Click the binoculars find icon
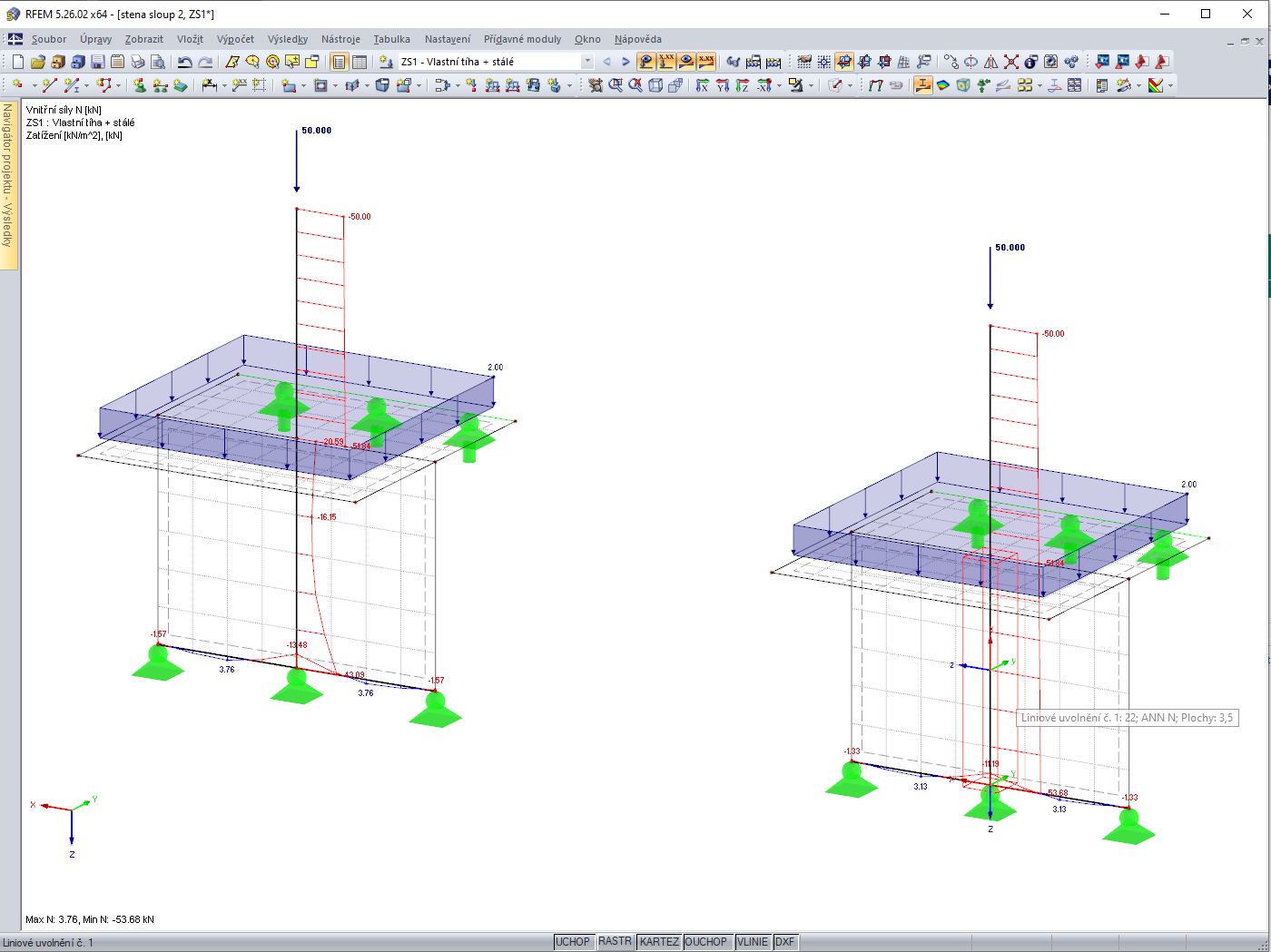This screenshot has height=952, width=1271. coord(734,62)
